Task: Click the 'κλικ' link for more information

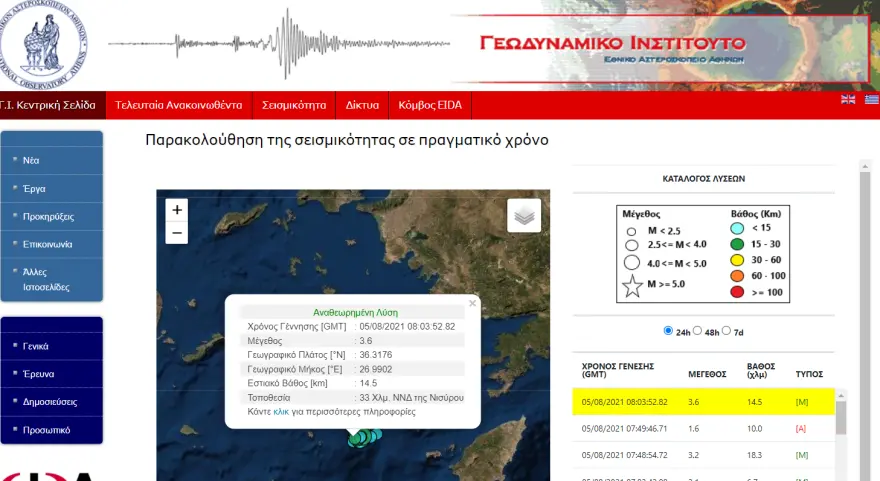Action: 281,411
